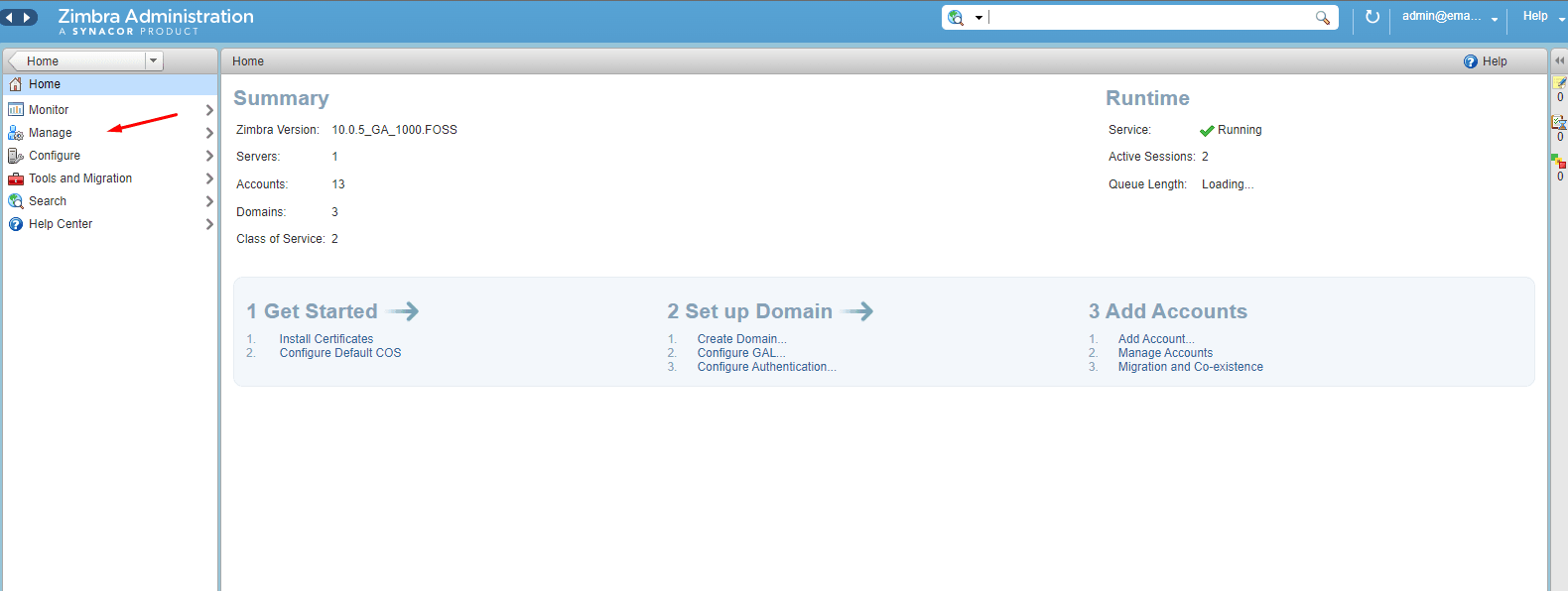Click the Get Started arrow icon
The width and height of the screenshot is (1568, 591).
coord(403,311)
